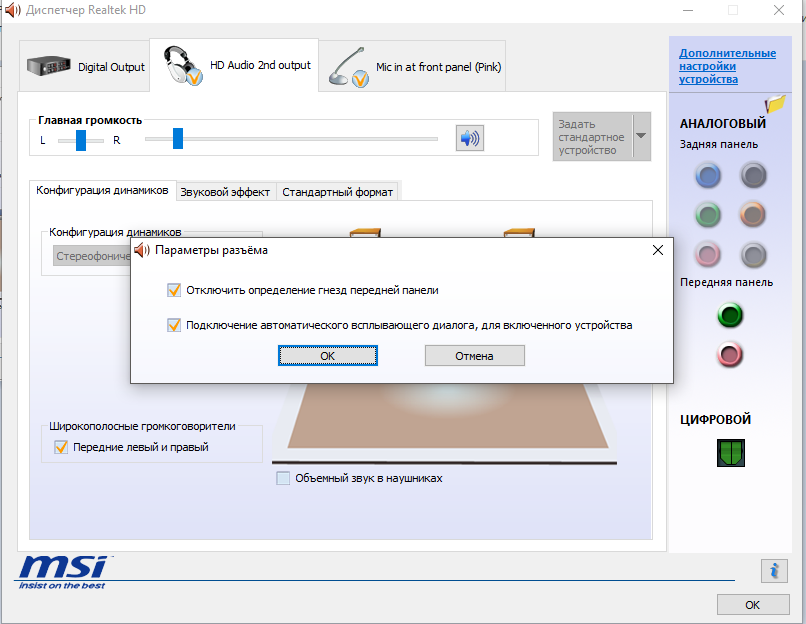Click the left front speaker in the room view
The height and width of the screenshot is (624, 806).
tap(365, 233)
